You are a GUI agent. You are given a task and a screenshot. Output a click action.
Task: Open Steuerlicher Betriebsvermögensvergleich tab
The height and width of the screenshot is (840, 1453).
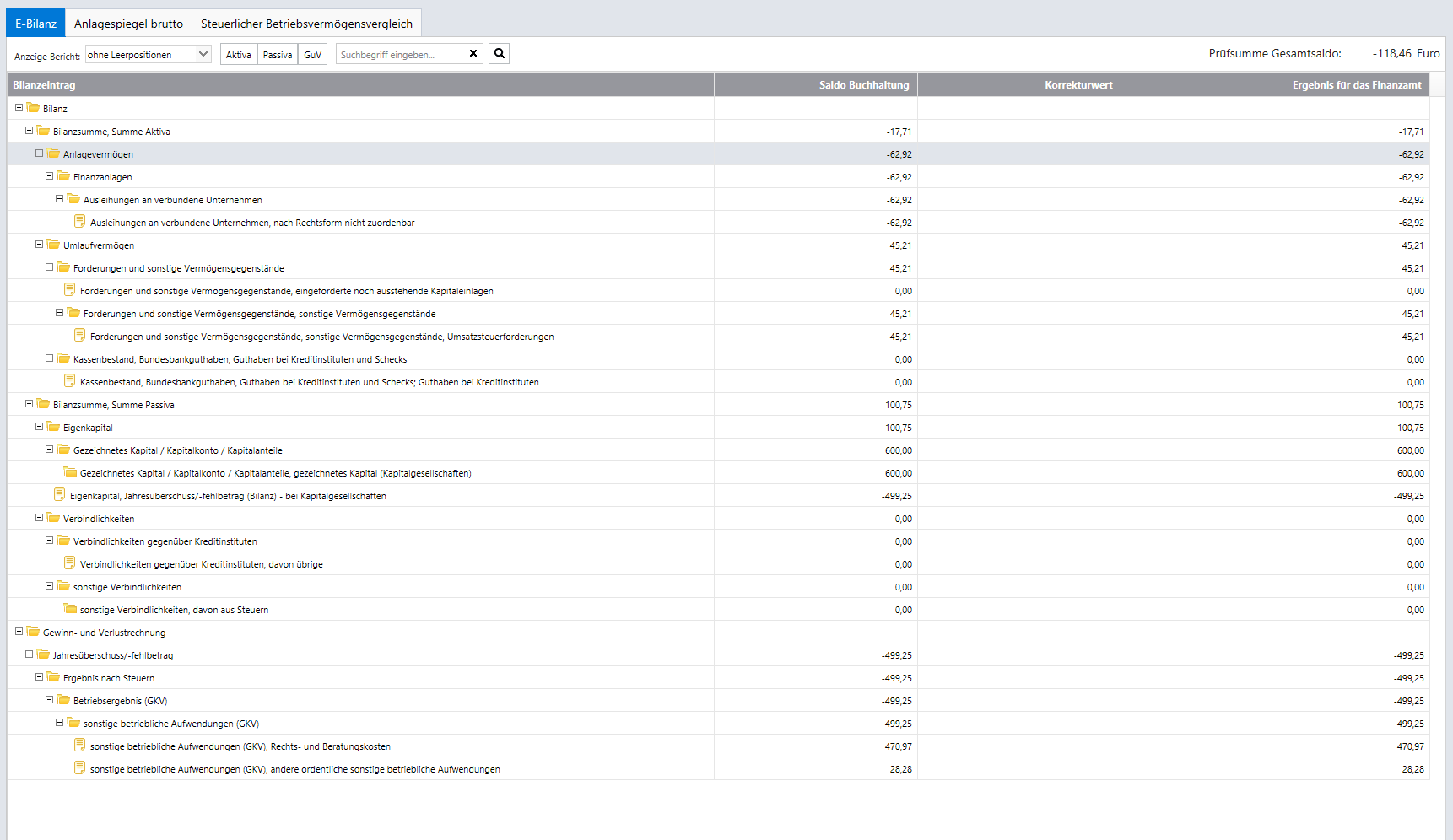point(306,24)
